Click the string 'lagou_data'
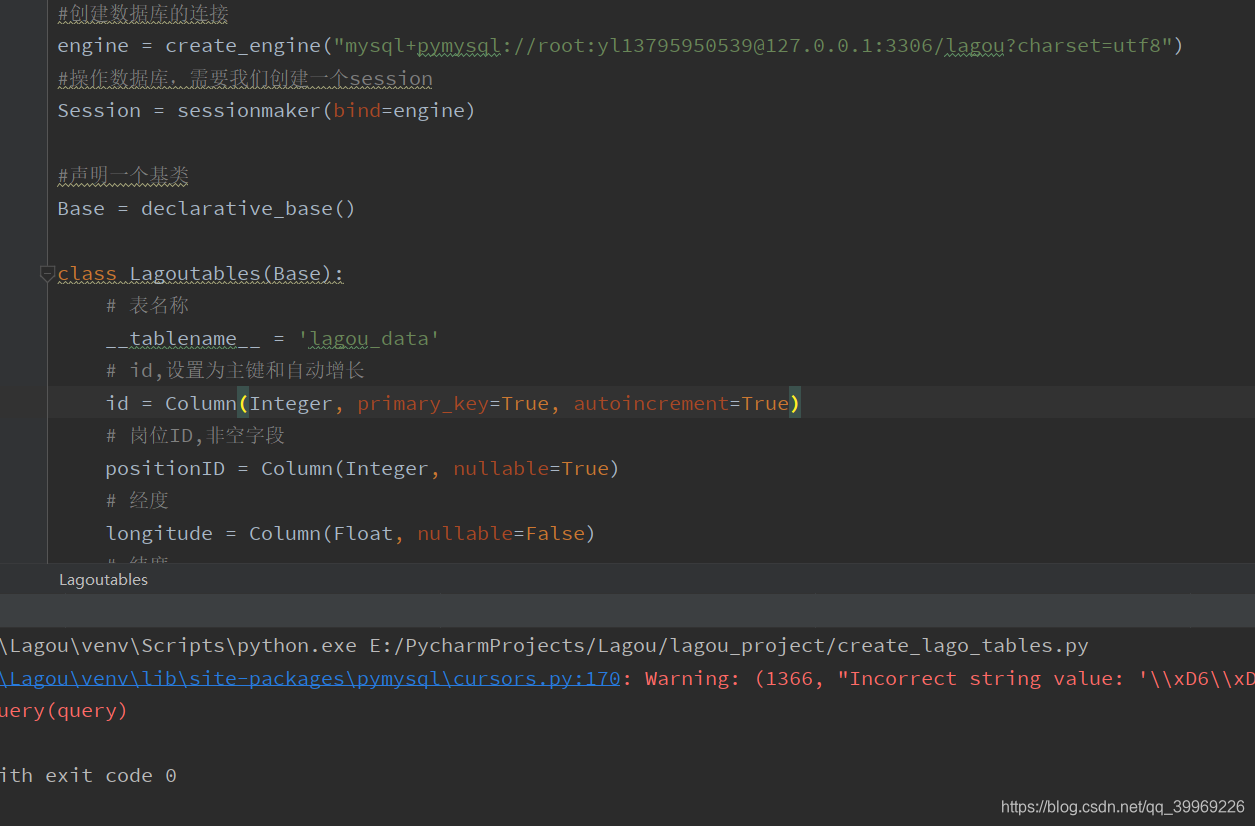This screenshot has height=826, width=1255. (369, 339)
